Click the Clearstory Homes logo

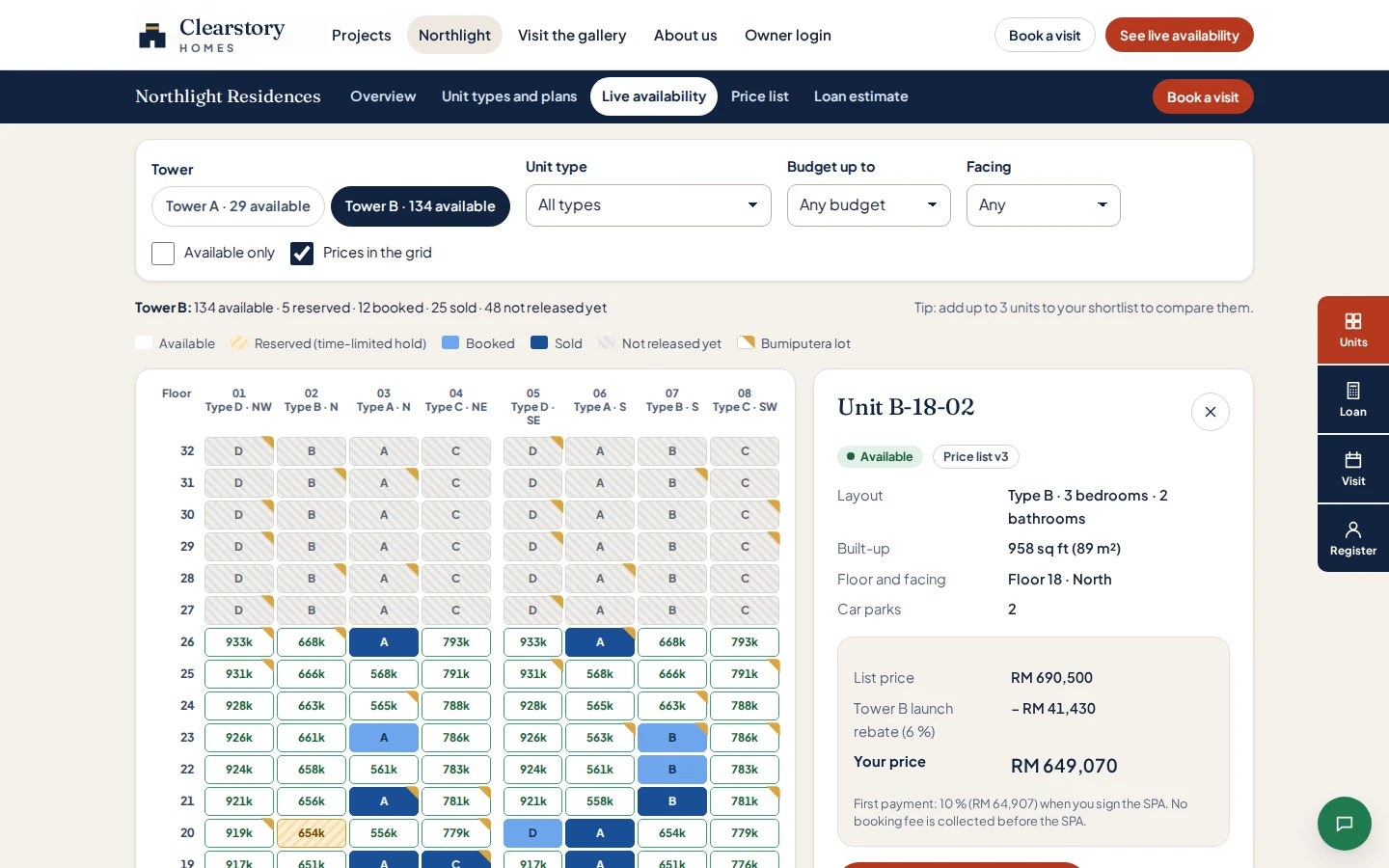[x=212, y=35]
